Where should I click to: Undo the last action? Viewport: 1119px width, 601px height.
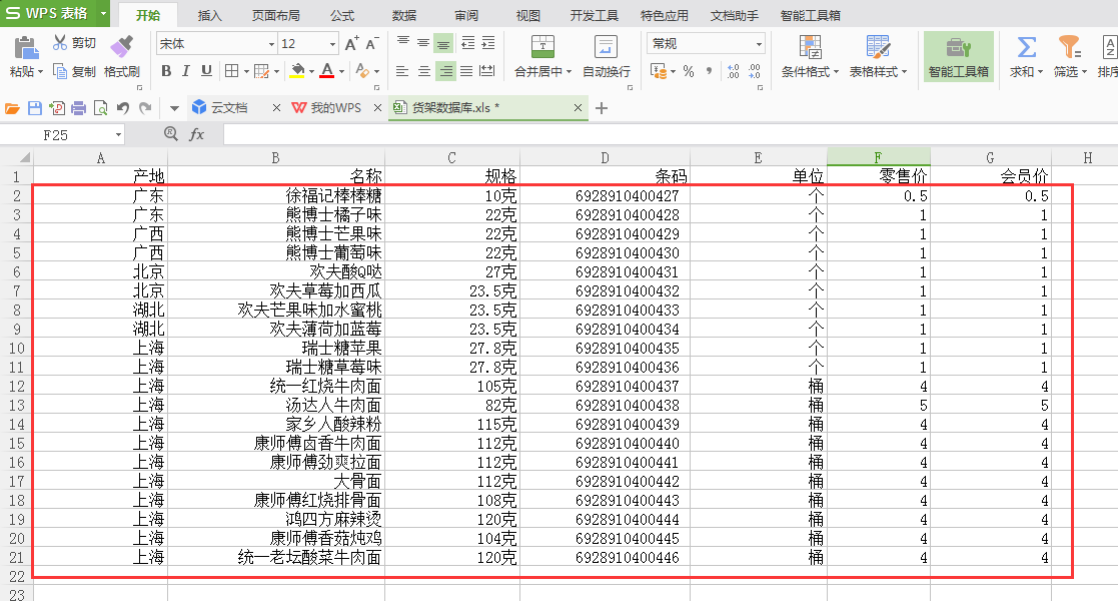[123, 108]
